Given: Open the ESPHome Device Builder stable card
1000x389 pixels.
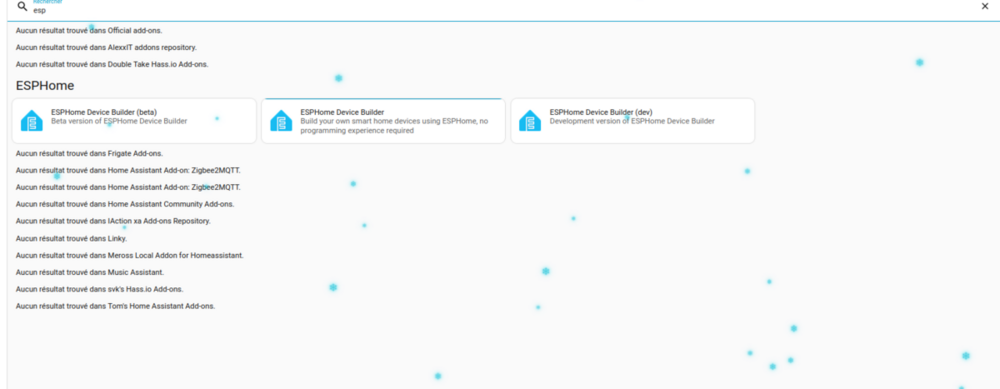Looking at the screenshot, I should tap(383, 121).
